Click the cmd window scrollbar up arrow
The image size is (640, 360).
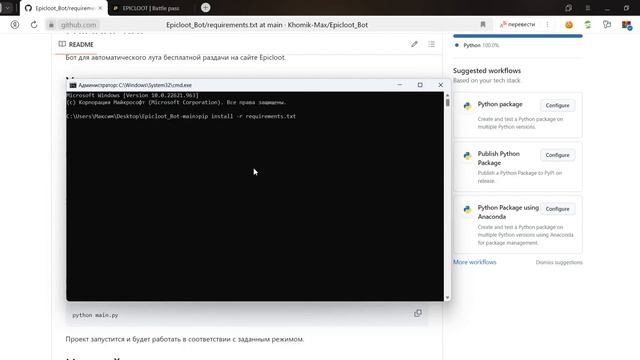click(x=447, y=95)
